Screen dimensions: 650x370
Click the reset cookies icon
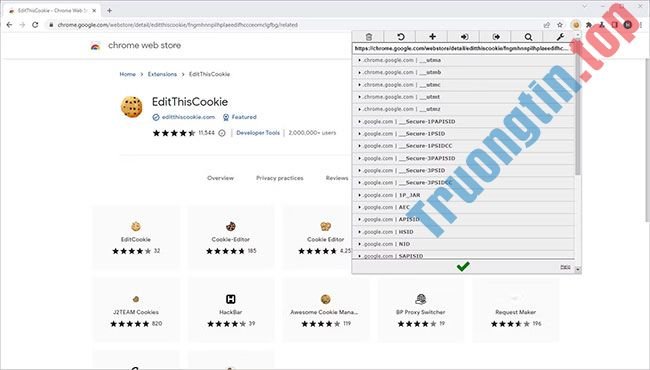pyautogui.click(x=400, y=37)
